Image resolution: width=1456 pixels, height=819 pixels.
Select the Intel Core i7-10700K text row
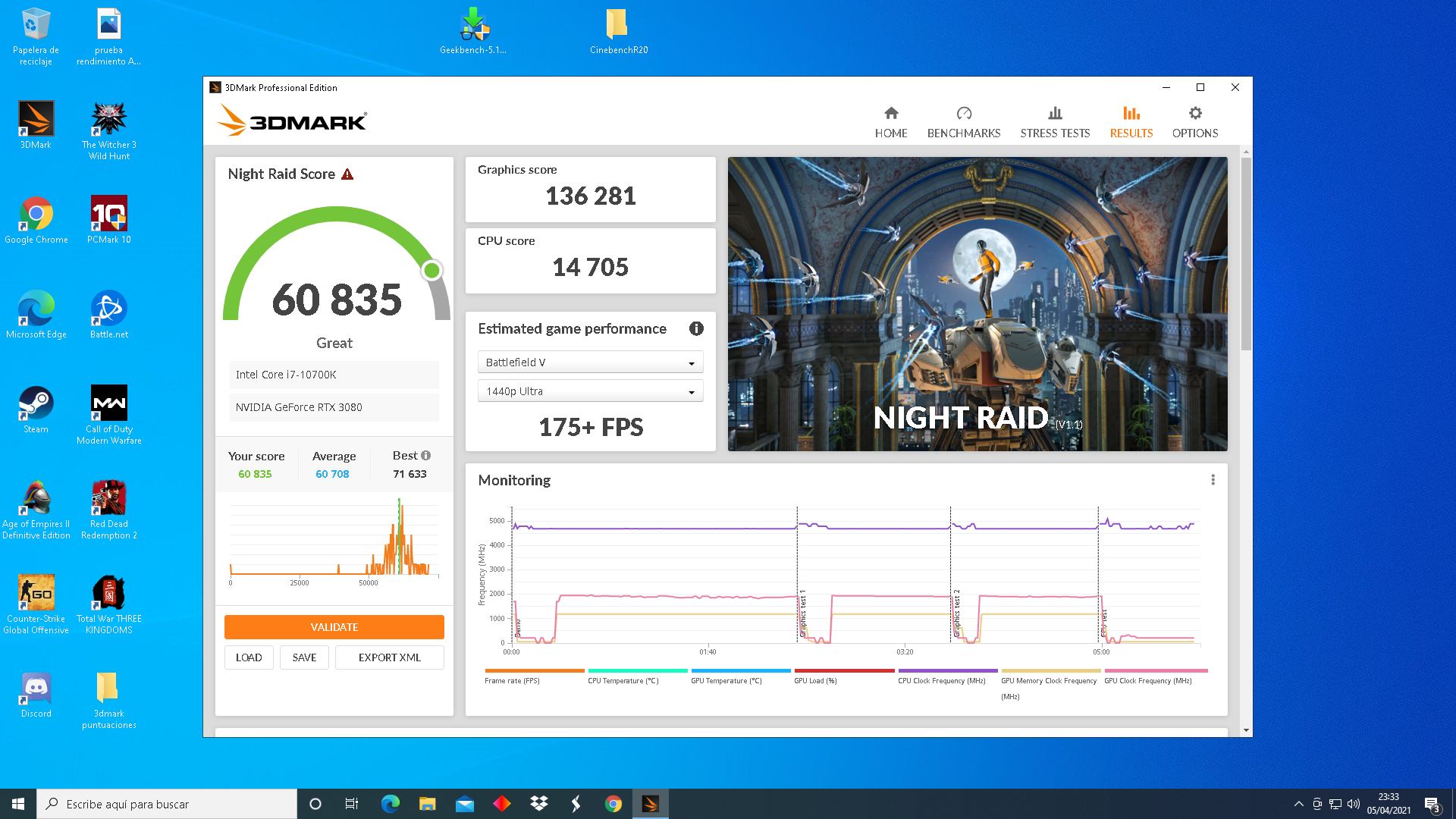334,375
